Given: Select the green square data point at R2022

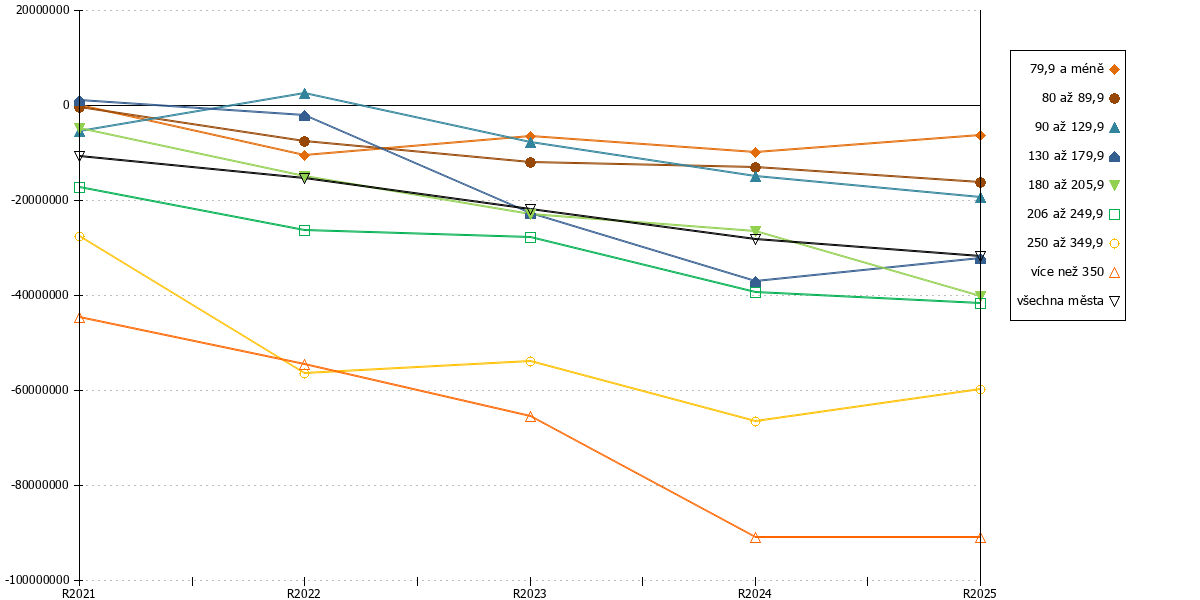Looking at the screenshot, I should pos(304,230).
